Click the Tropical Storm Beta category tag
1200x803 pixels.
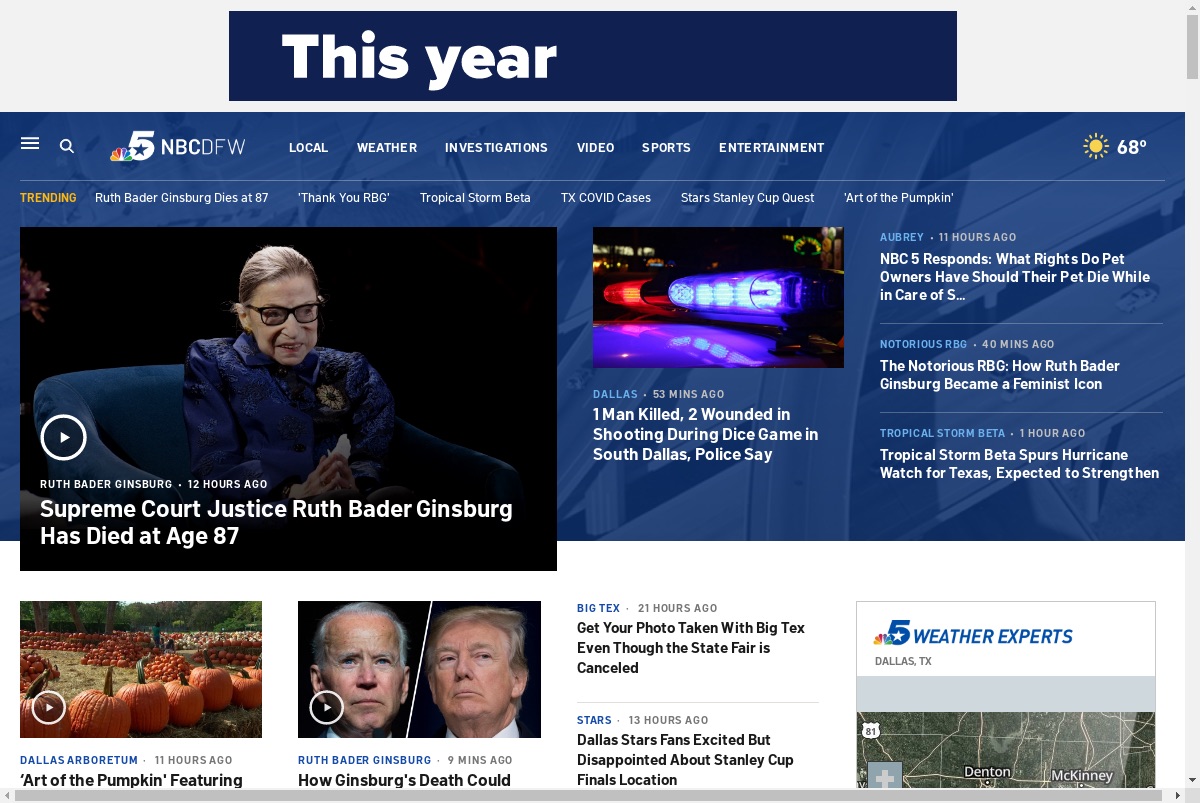[x=943, y=433]
